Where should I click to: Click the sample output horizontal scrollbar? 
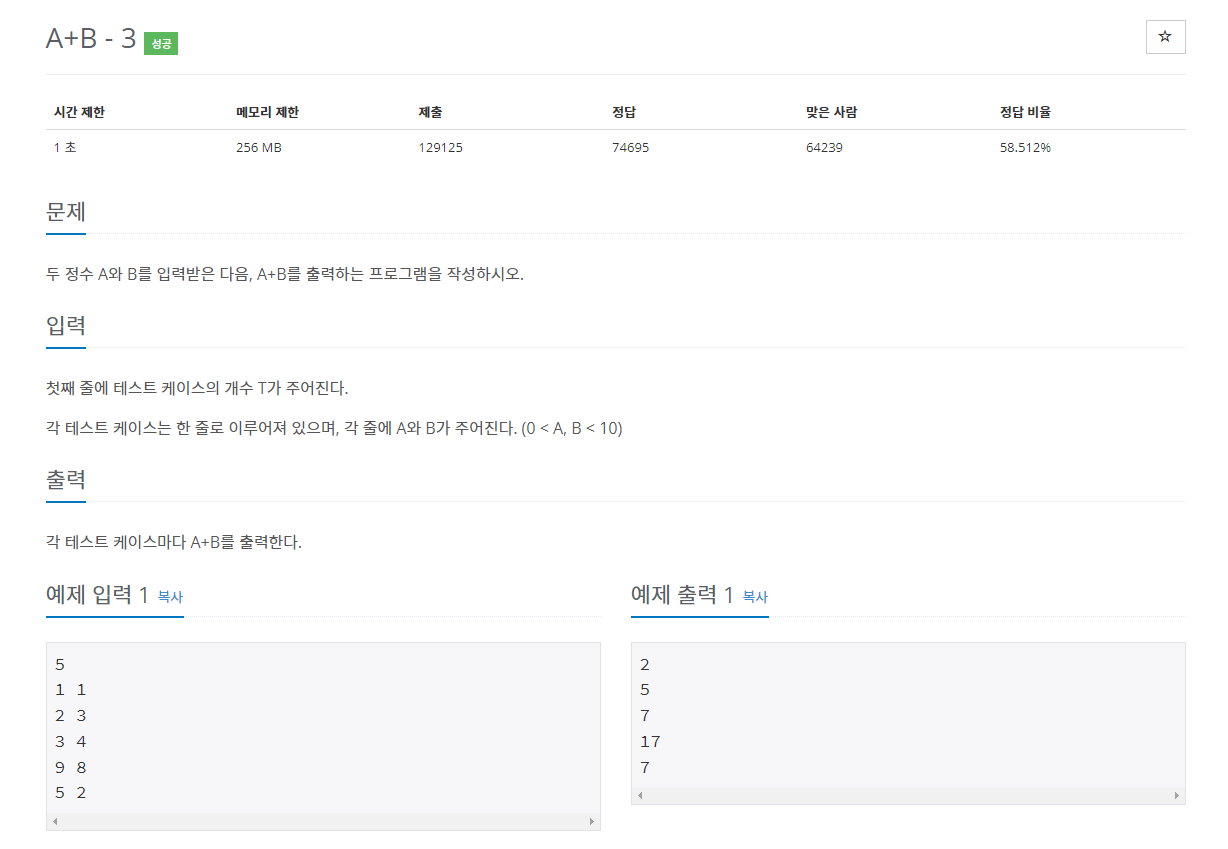tap(906, 795)
